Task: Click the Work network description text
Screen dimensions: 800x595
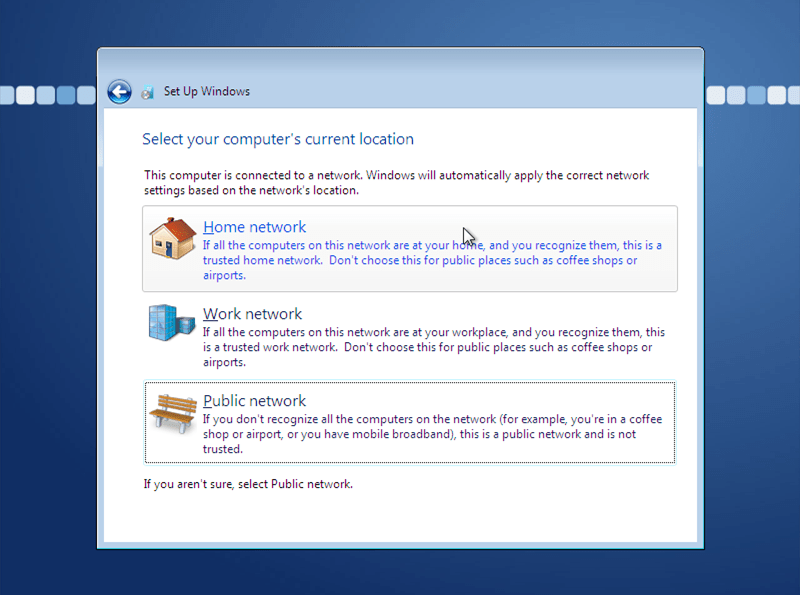Action: [430, 347]
